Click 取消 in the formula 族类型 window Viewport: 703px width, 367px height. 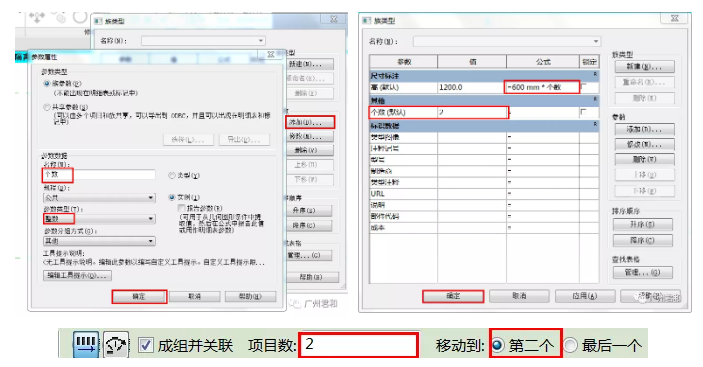[519, 296]
